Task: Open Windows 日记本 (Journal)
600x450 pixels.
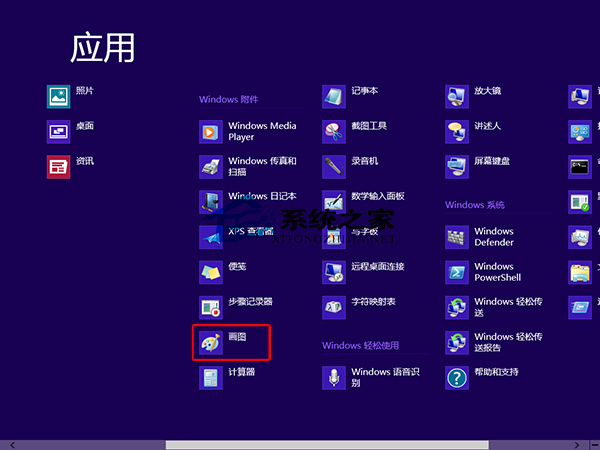Action: [211, 202]
